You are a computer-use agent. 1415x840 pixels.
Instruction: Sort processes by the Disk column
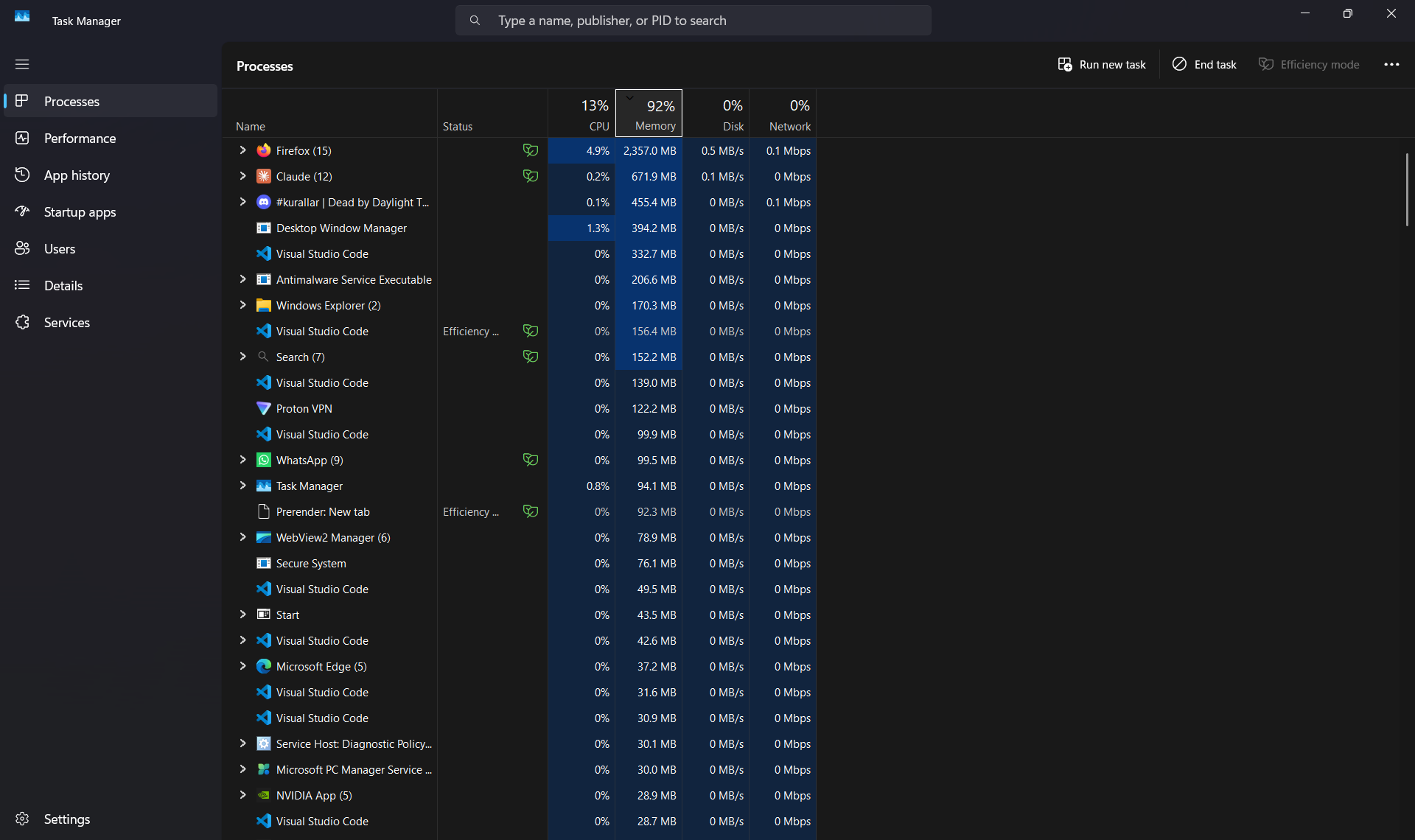tap(716, 113)
